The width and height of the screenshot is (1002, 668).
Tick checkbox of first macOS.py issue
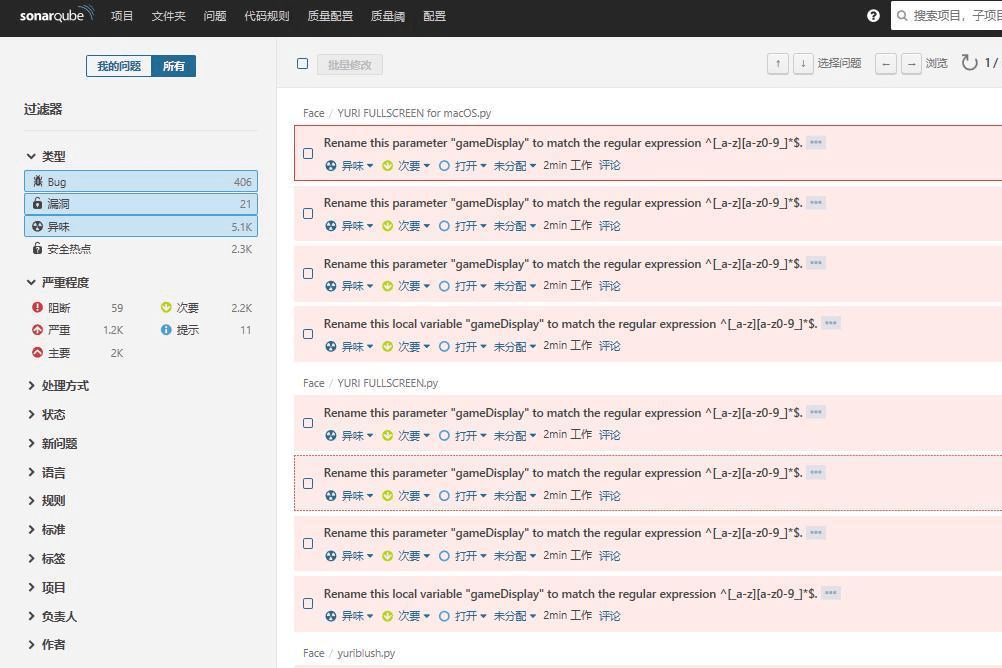[x=308, y=153]
